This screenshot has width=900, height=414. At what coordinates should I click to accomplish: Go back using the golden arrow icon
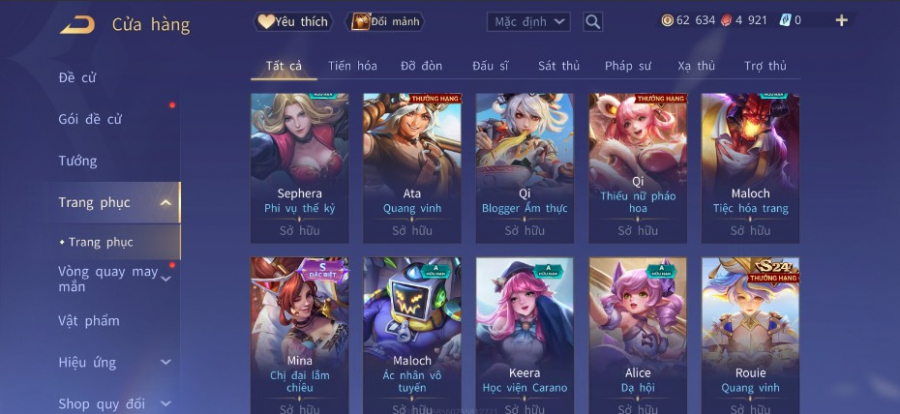77,25
